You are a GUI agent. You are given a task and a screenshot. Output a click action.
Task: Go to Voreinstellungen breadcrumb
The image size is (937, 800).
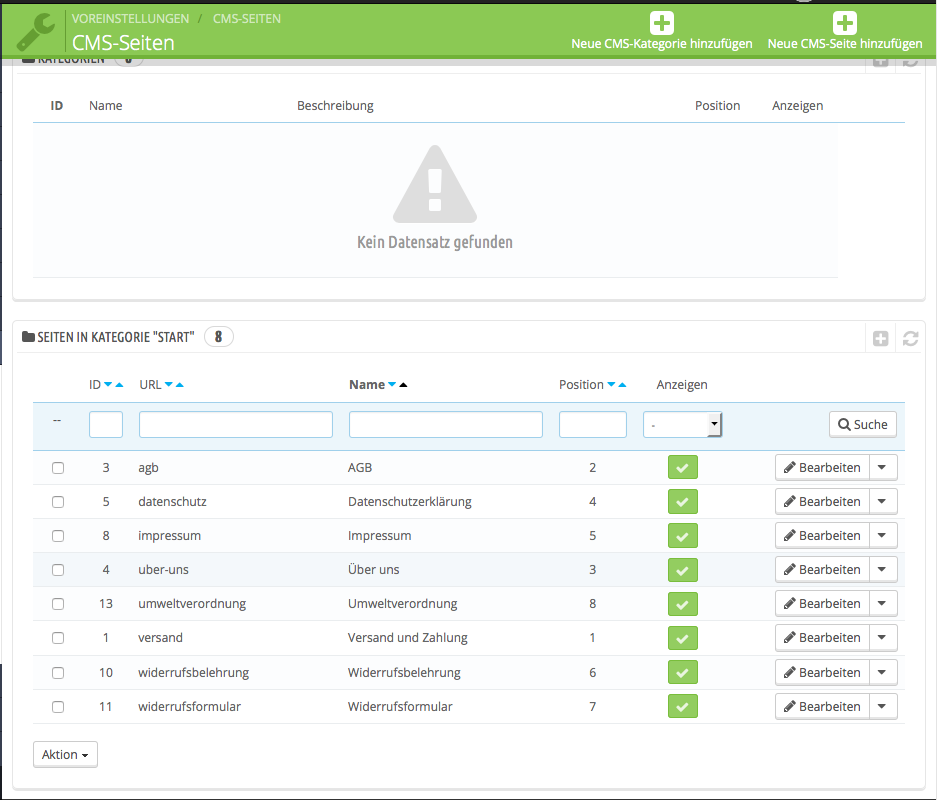click(130, 19)
